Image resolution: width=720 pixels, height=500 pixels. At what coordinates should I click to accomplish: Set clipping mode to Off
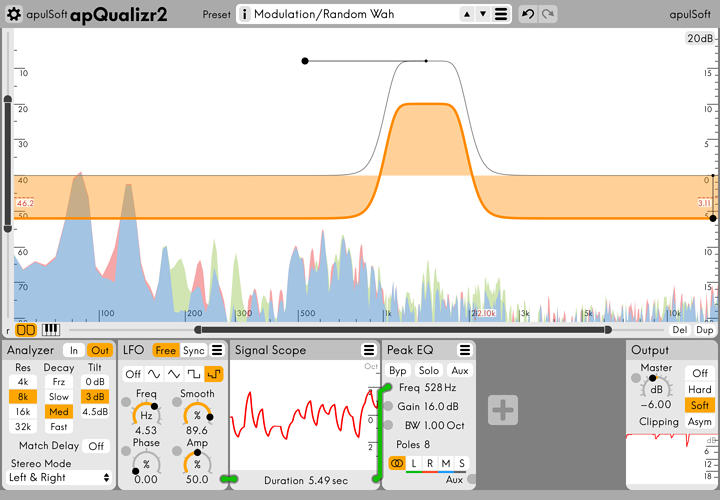point(700,373)
